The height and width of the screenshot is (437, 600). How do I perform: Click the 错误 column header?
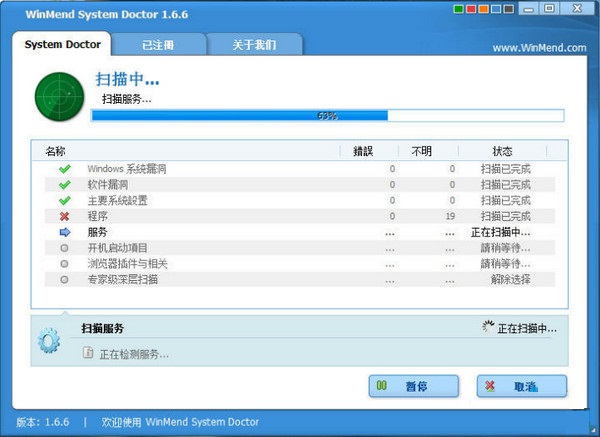(x=363, y=151)
